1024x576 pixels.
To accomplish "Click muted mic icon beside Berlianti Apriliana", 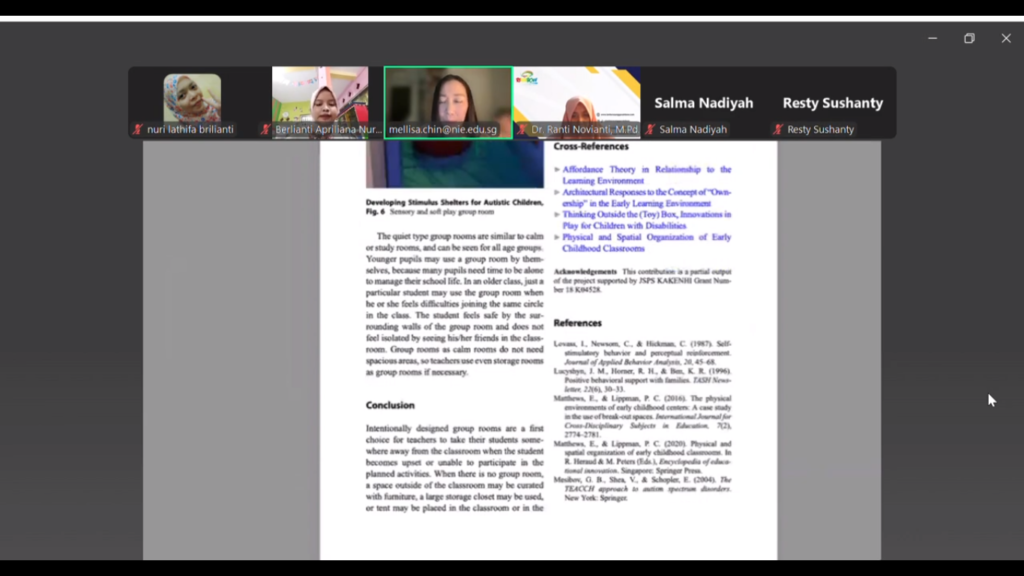I will tap(266, 130).
